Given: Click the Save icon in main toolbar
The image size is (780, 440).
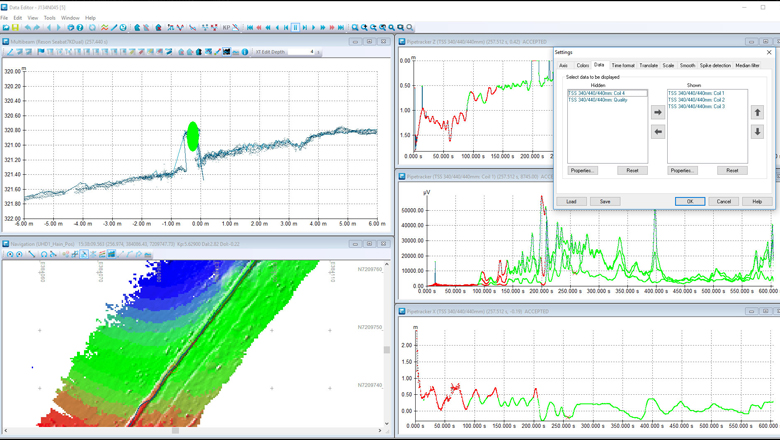Looking at the screenshot, I should coord(17,28).
